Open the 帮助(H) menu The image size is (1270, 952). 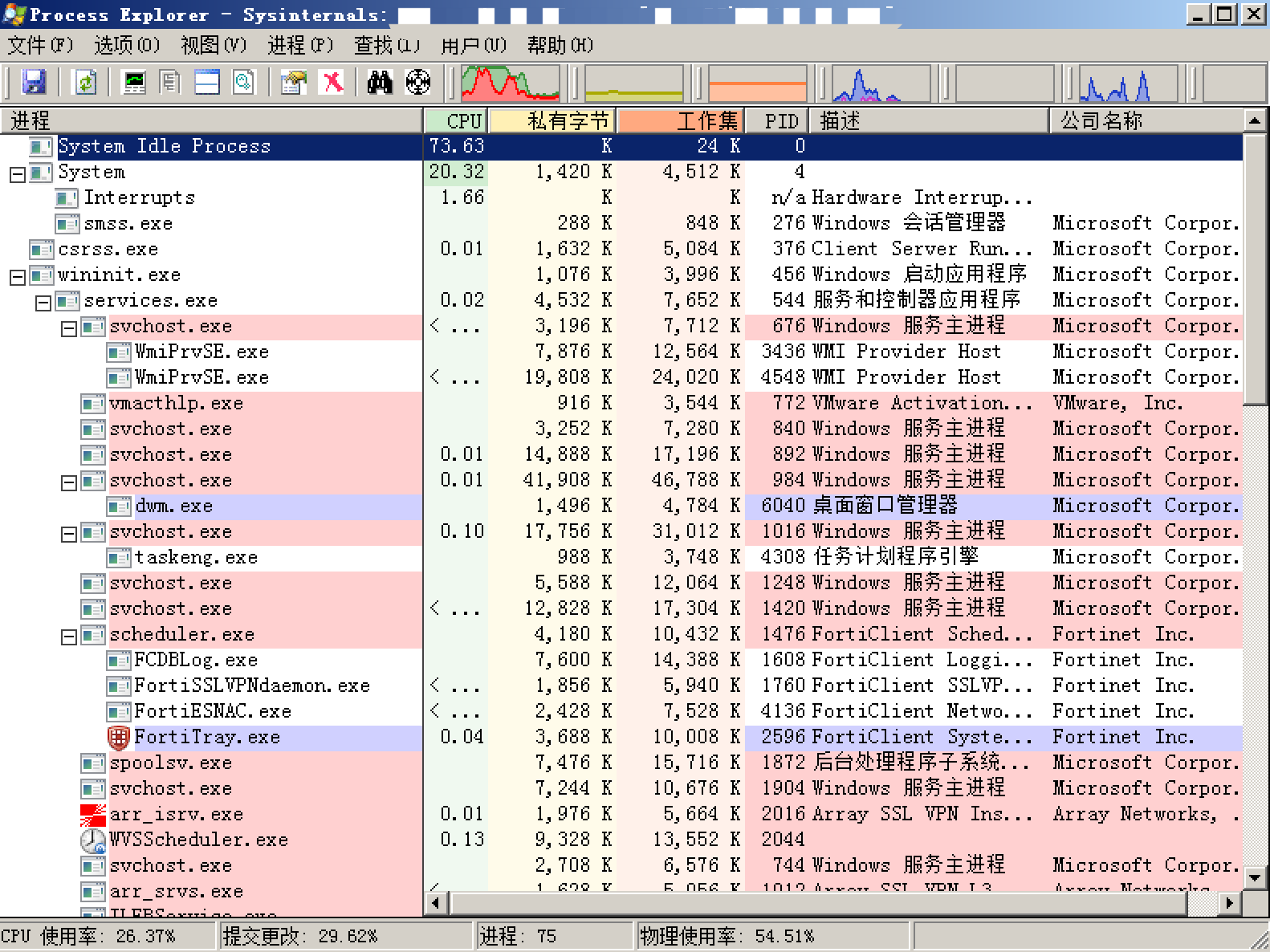point(560,45)
